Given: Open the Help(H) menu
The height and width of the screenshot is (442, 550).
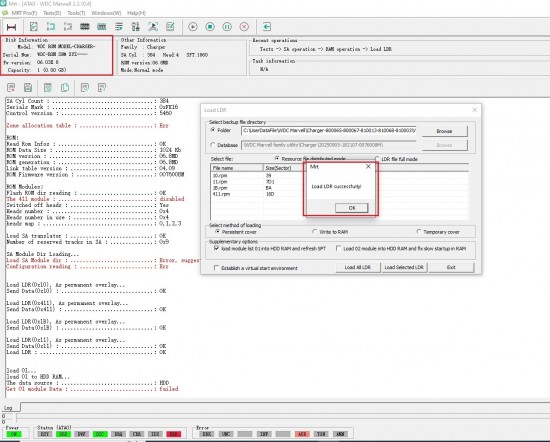Looking at the screenshot, I should click(136, 13).
